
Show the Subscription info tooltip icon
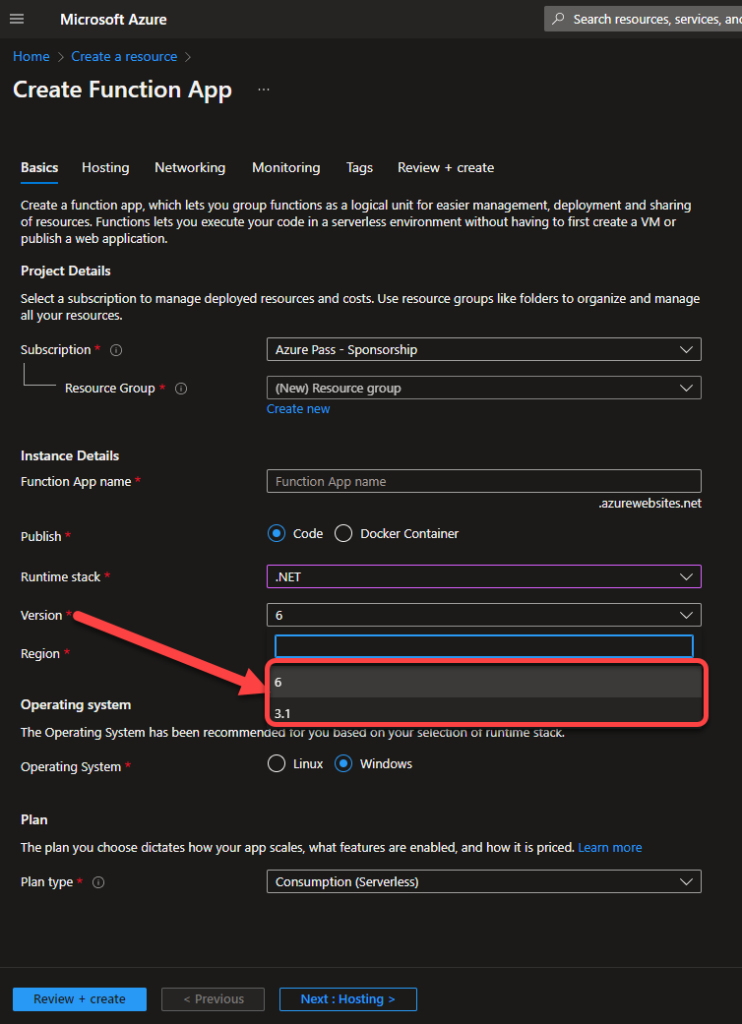(116, 350)
